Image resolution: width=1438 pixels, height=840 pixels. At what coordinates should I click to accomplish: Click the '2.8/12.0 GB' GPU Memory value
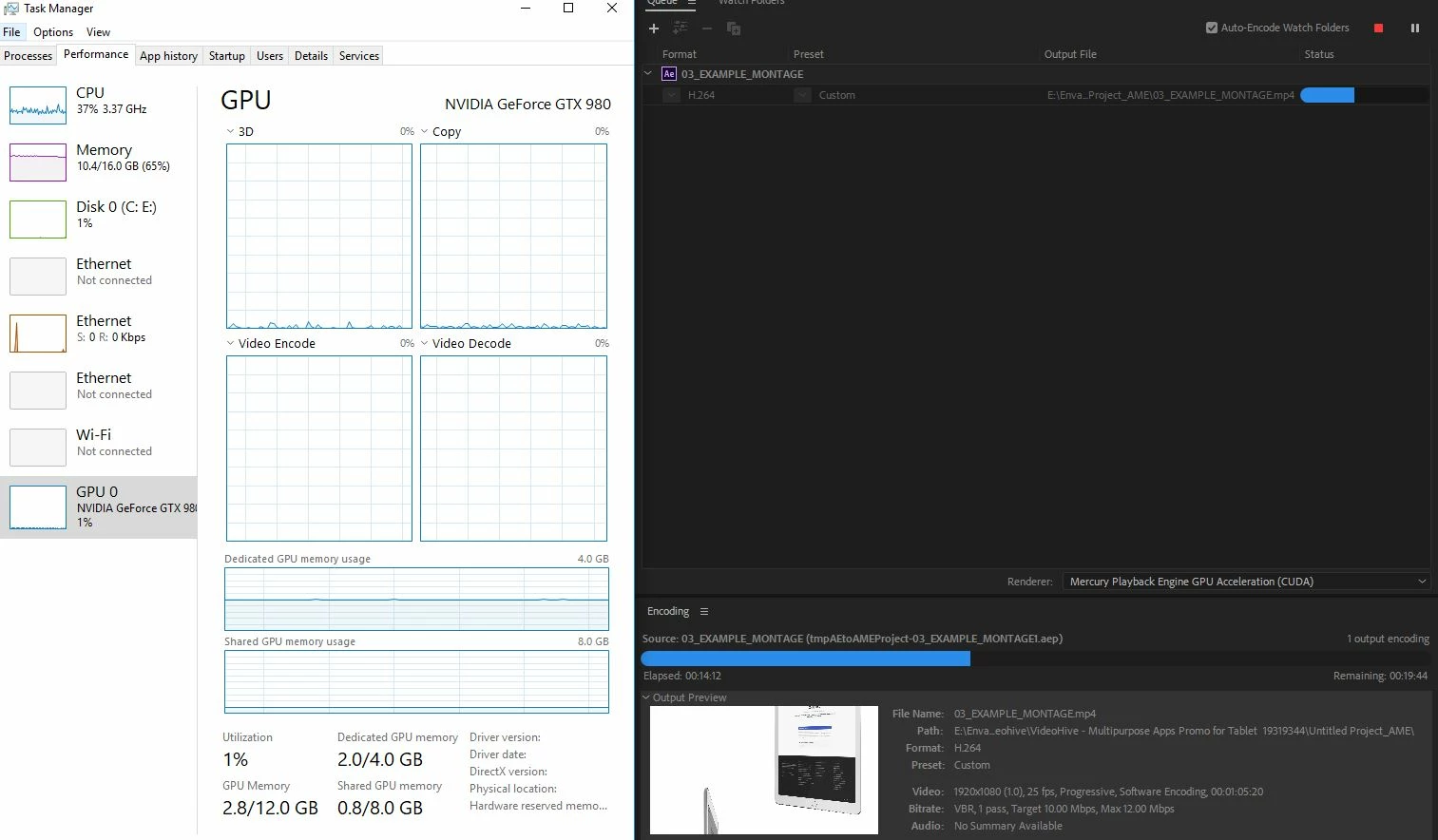(x=270, y=808)
